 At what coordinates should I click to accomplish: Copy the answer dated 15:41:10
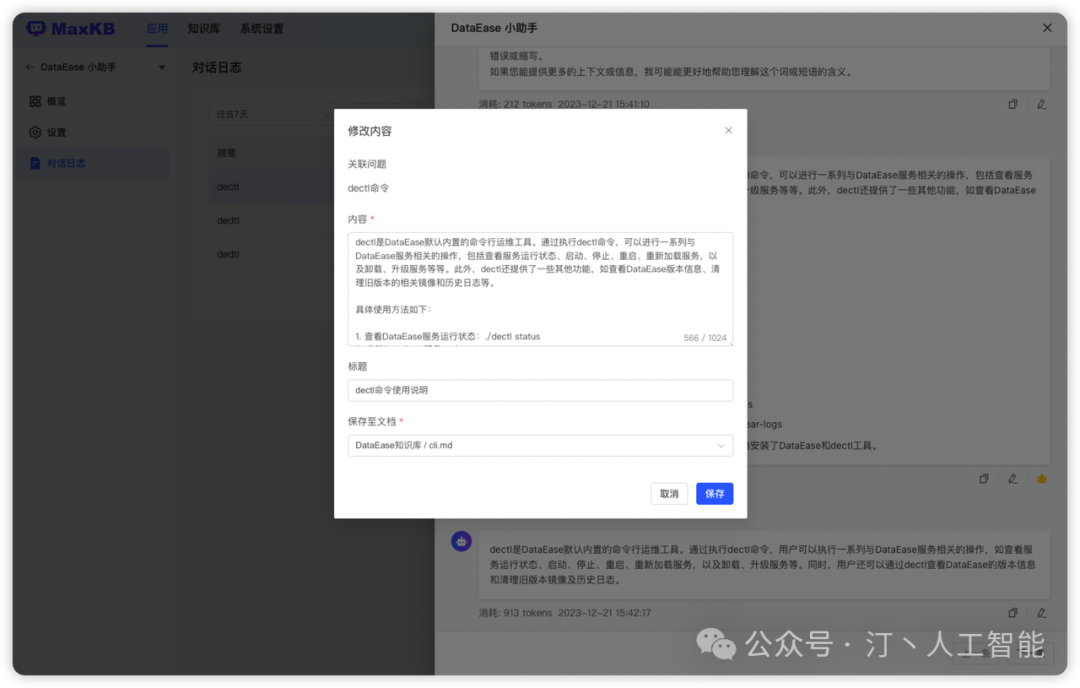[1012, 104]
